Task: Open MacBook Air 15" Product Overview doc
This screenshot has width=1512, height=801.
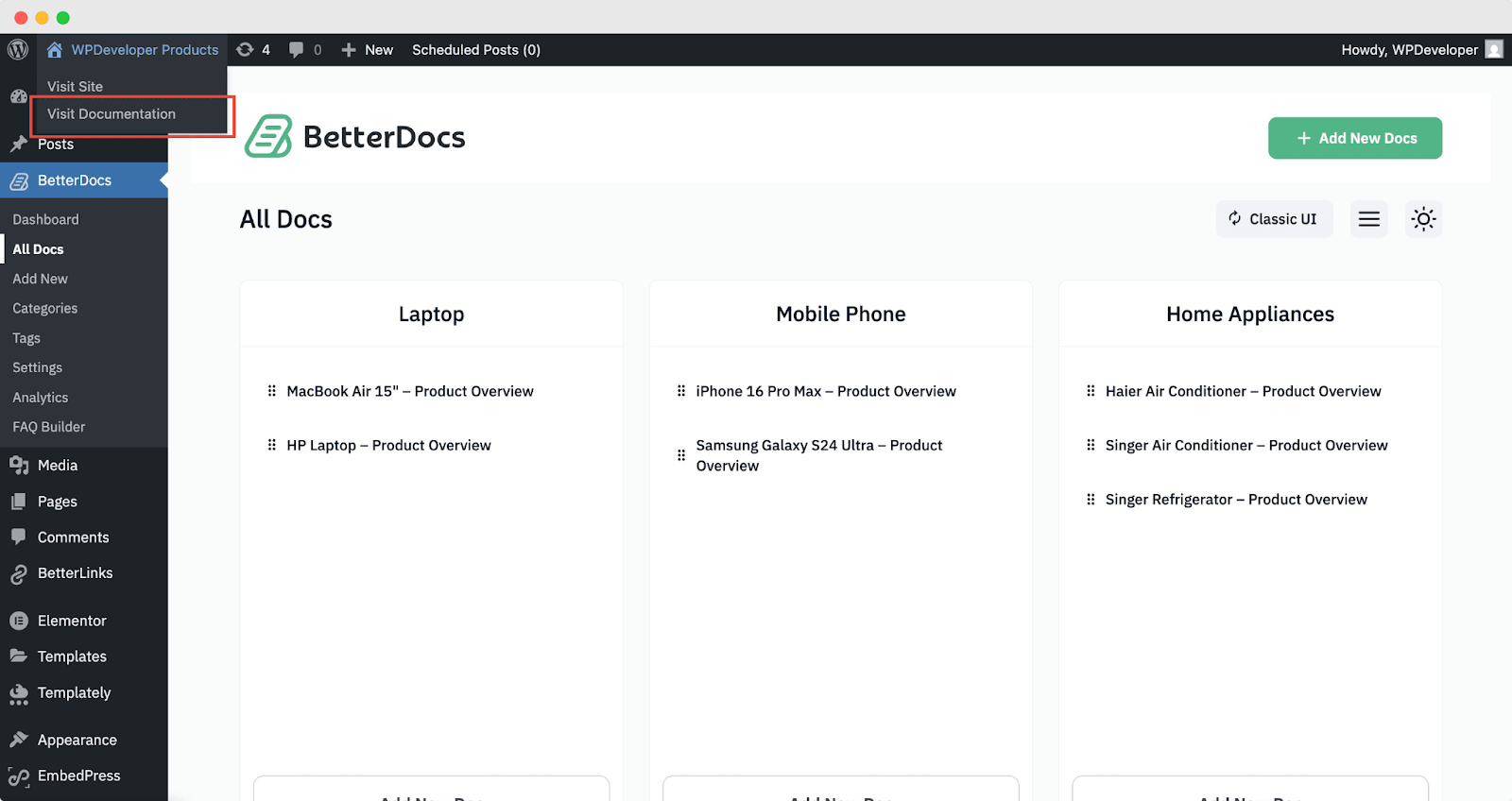Action: (410, 391)
